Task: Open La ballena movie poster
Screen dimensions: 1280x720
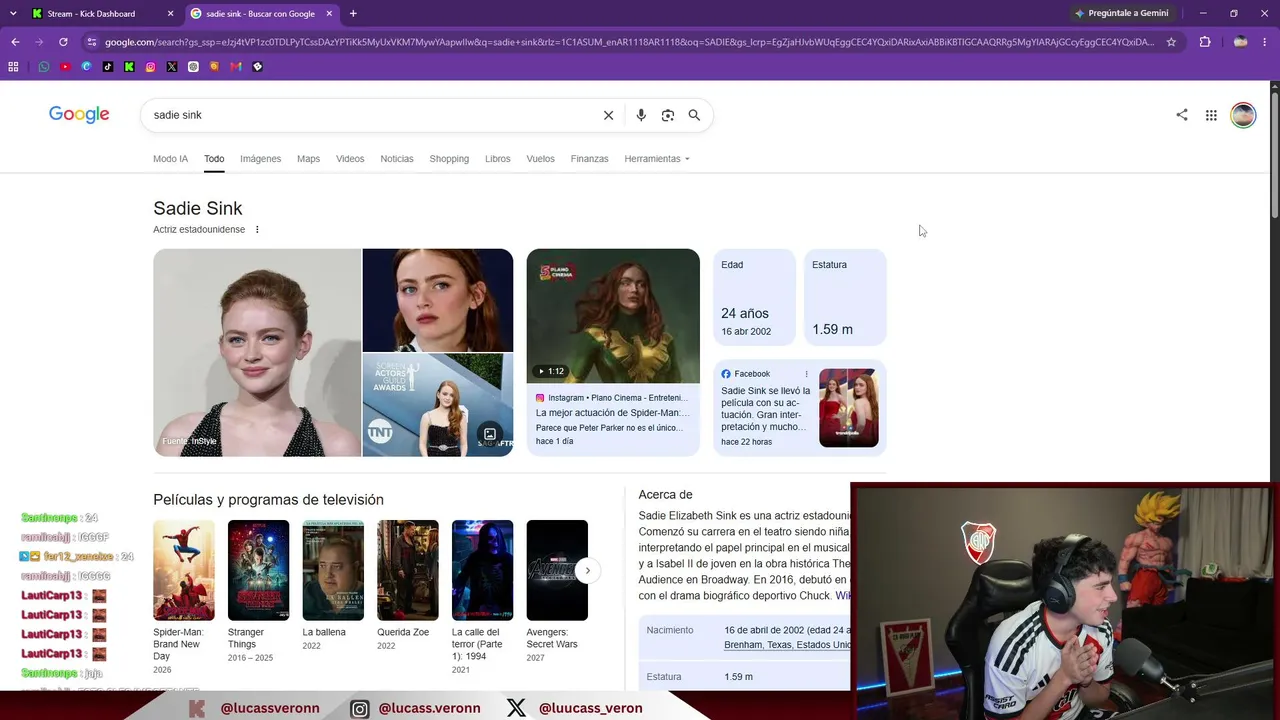Action: (333, 570)
